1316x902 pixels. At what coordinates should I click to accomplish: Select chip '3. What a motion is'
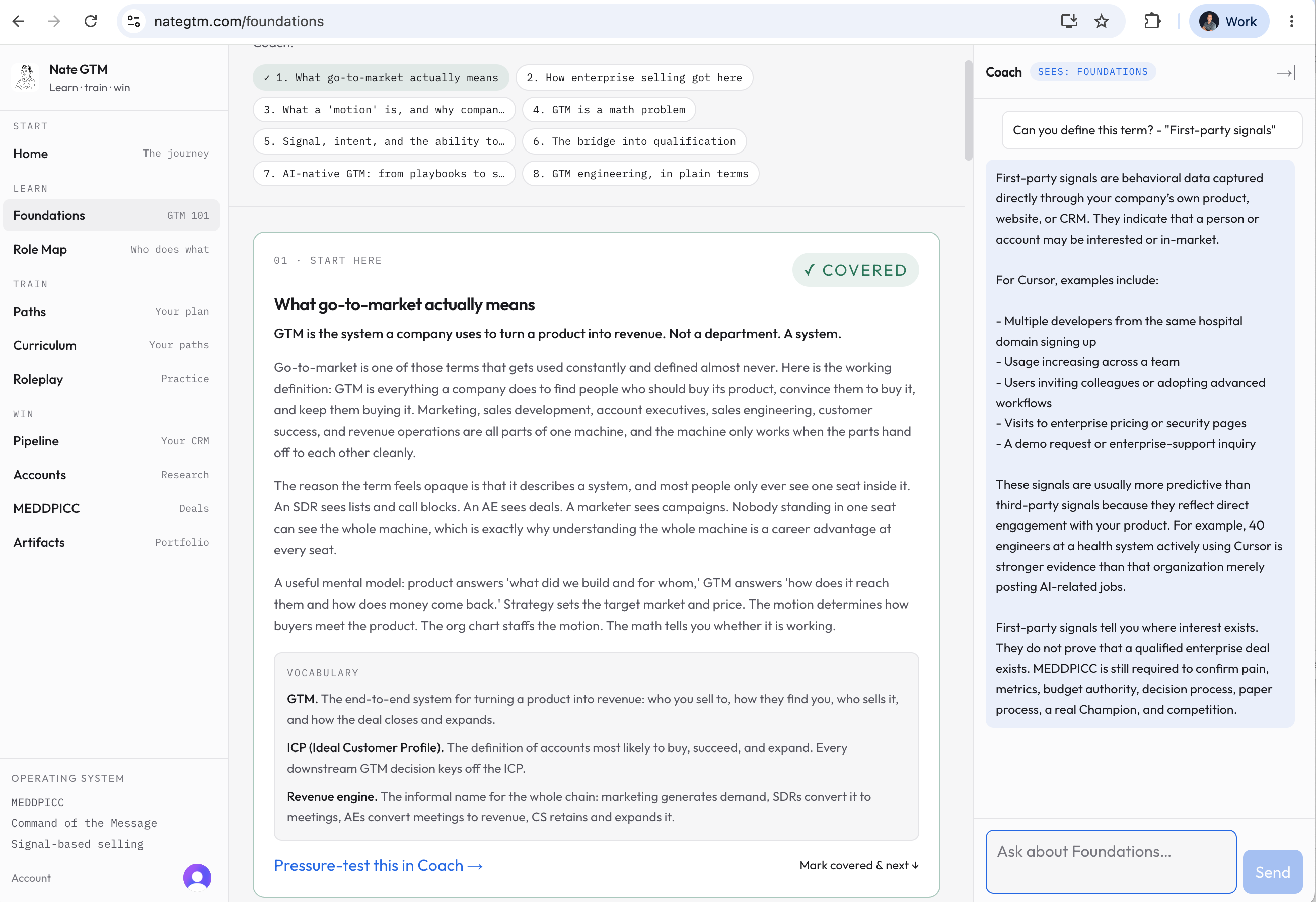(384, 110)
